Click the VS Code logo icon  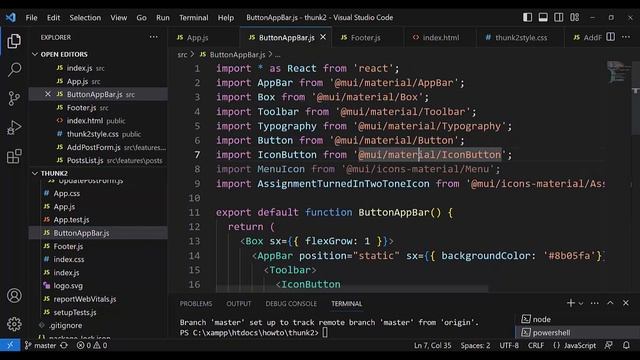pyautogui.click(x=11, y=18)
